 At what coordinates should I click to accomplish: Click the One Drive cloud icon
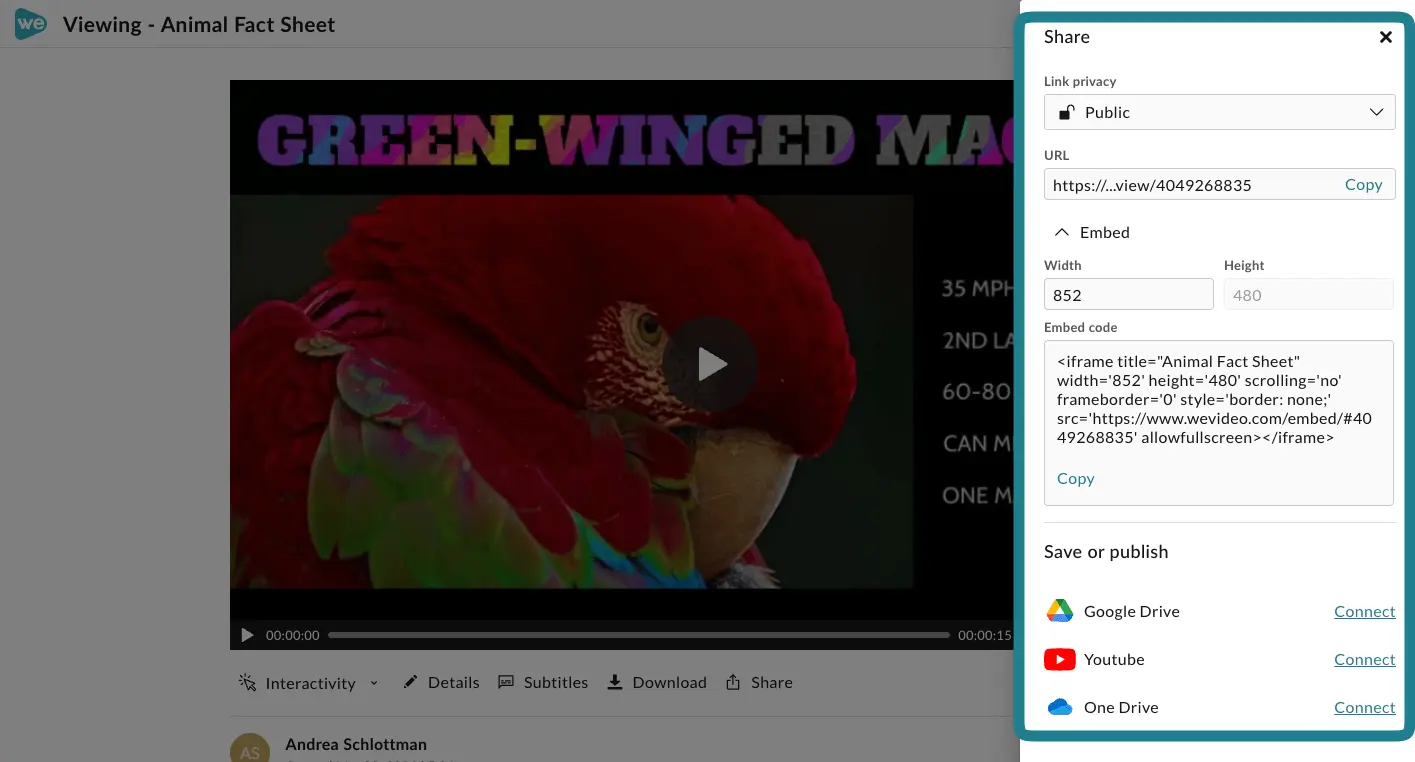click(x=1060, y=707)
